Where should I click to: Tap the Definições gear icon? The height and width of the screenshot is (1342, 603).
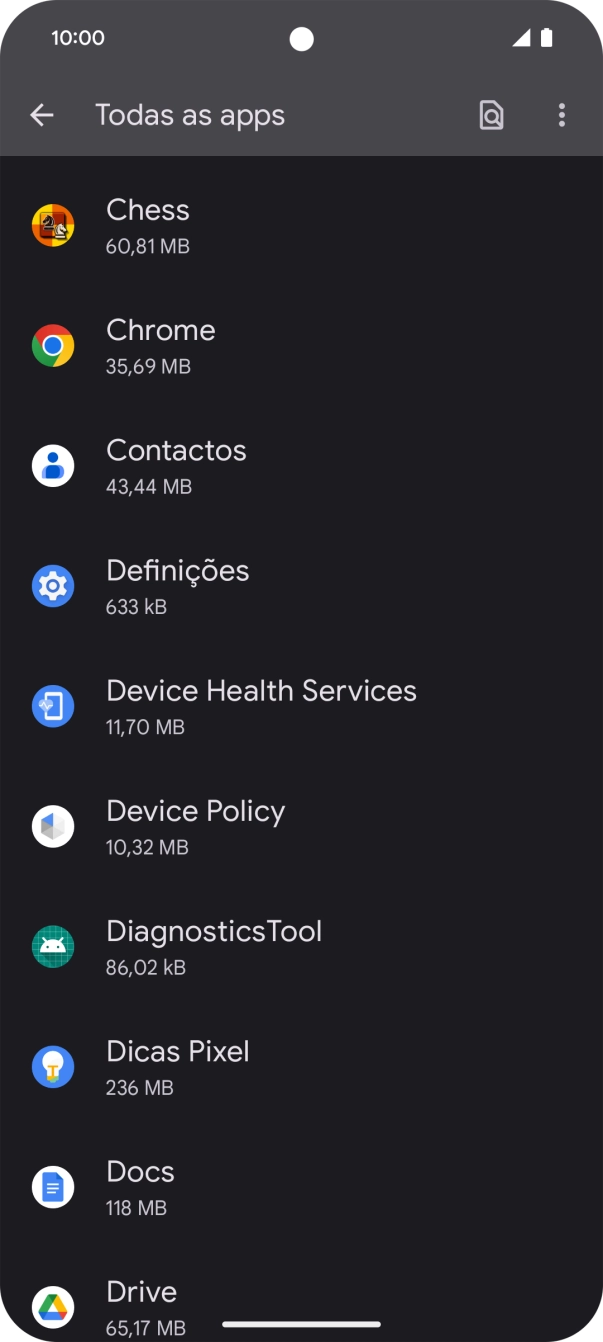click(53, 586)
